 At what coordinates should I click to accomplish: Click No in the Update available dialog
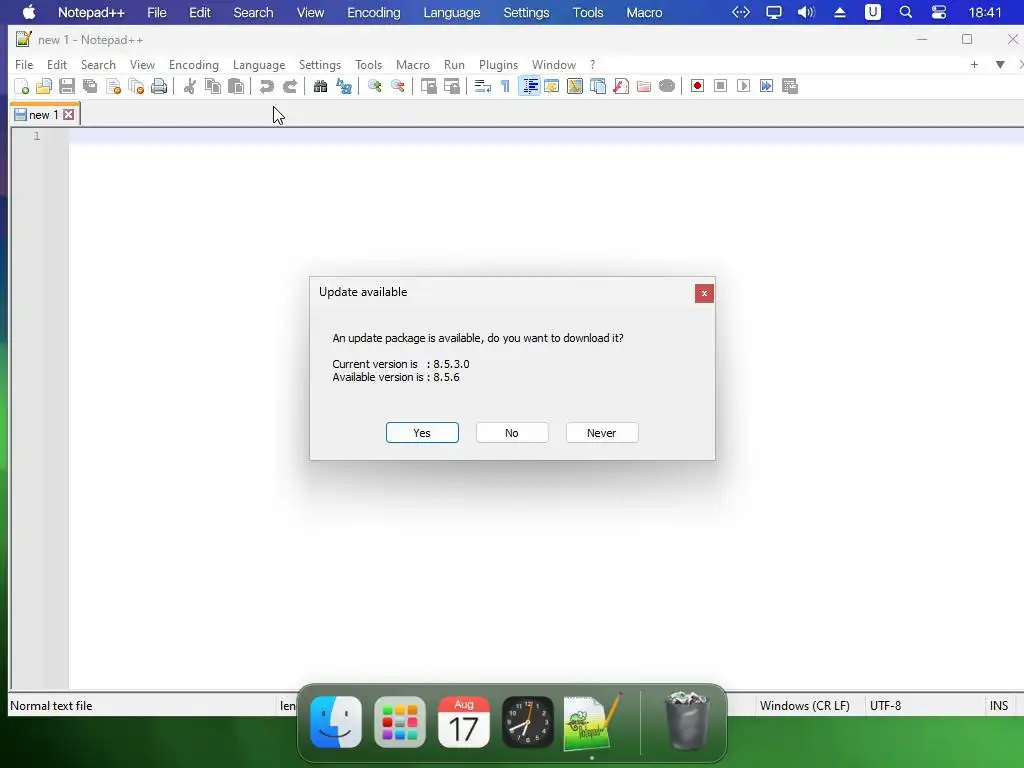click(512, 433)
